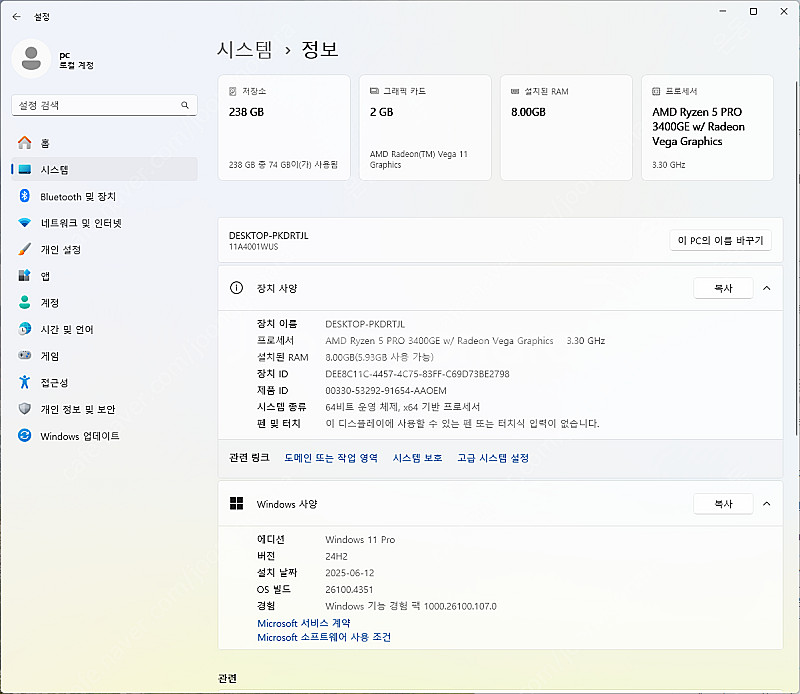Click the 개인 정보 및 보안 shield icon

[24, 409]
